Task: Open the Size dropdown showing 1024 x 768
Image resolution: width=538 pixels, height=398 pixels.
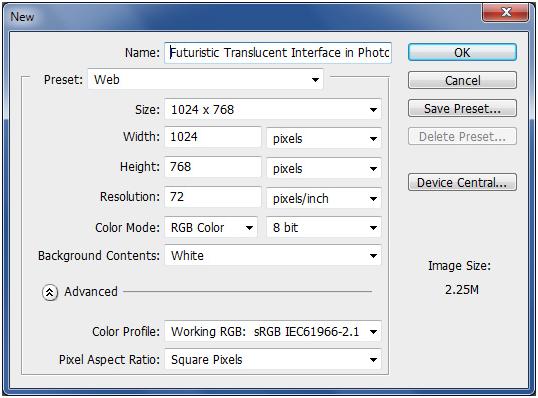Action: tap(273, 109)
